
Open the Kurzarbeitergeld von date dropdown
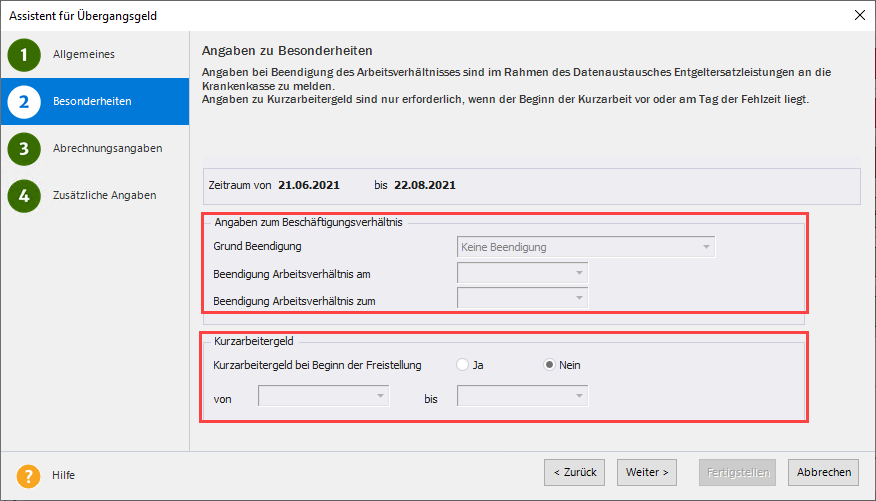380,397
